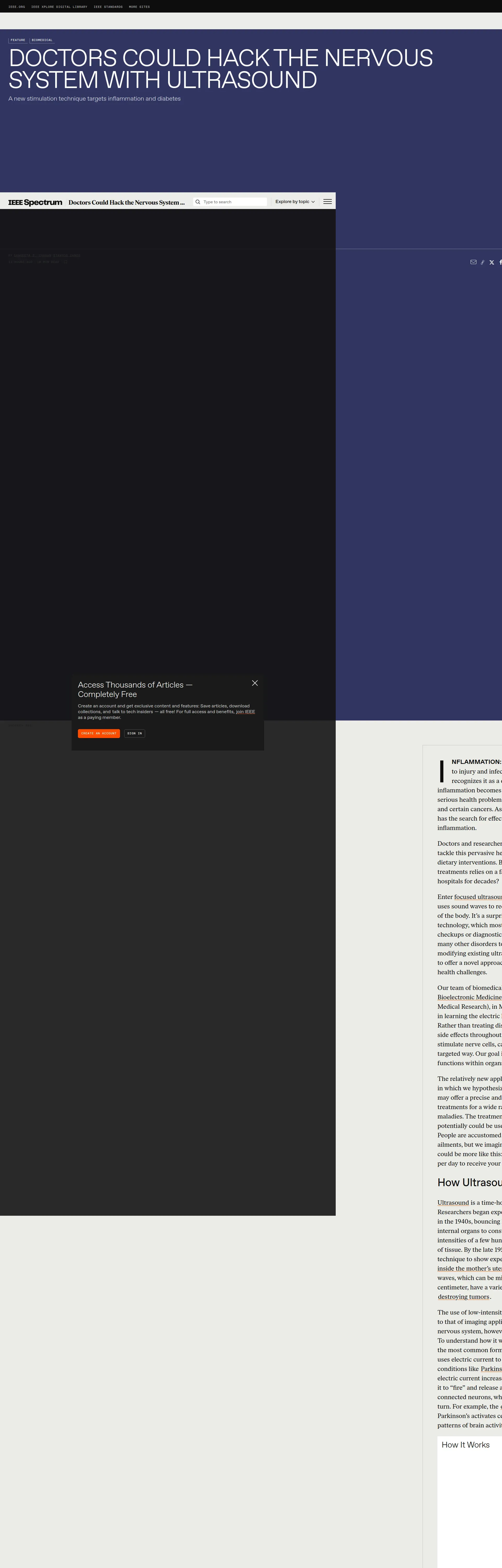Click the Sign In button
This screenshot has width=502, height=1568.
click(135, 734)
